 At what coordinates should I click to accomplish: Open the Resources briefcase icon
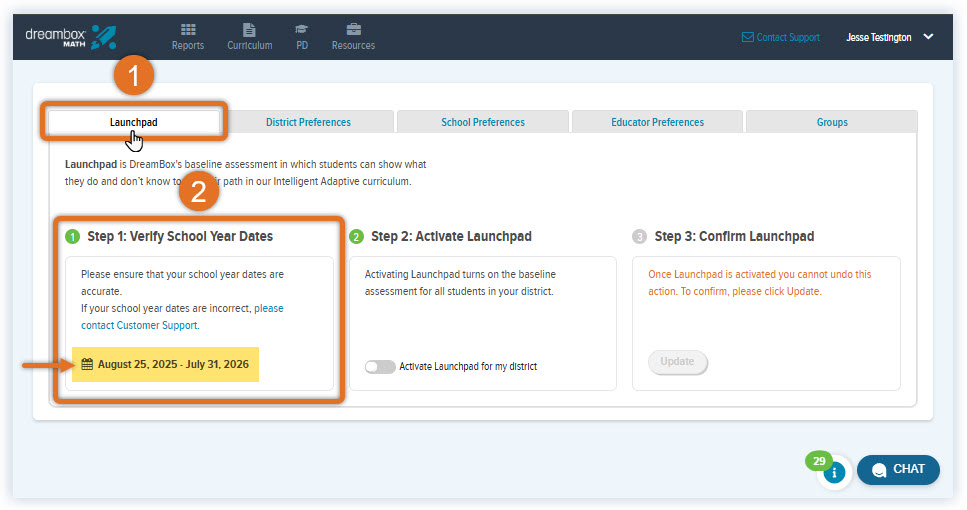pos(353,30)
